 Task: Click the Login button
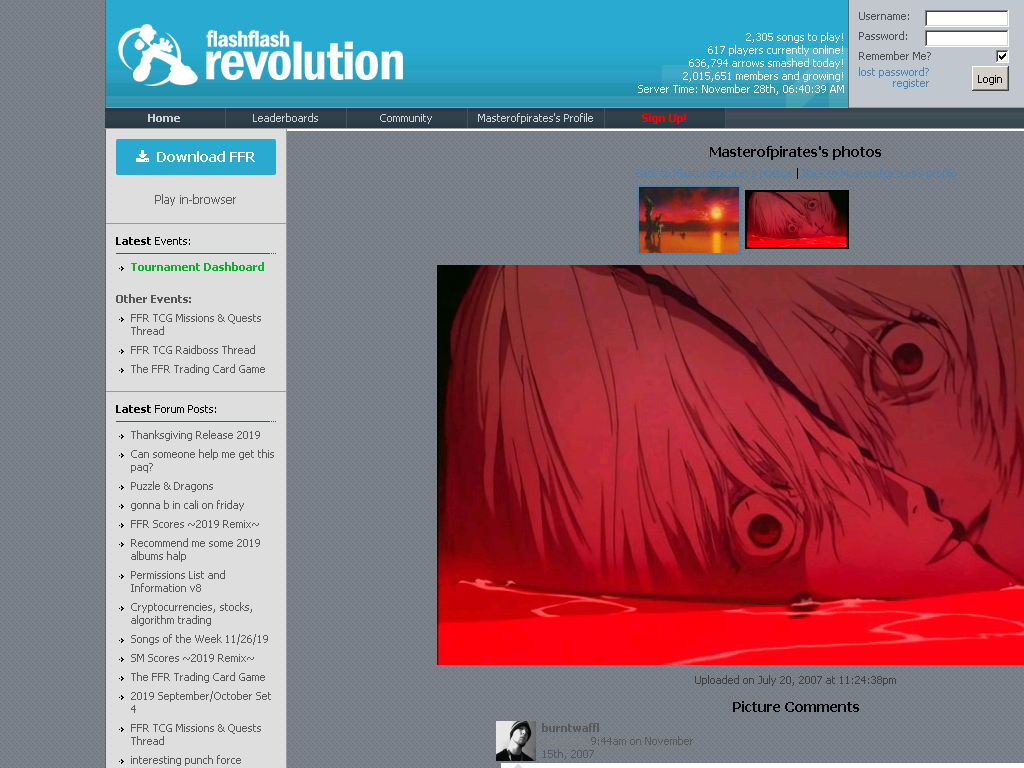click(x=990, y=79)
